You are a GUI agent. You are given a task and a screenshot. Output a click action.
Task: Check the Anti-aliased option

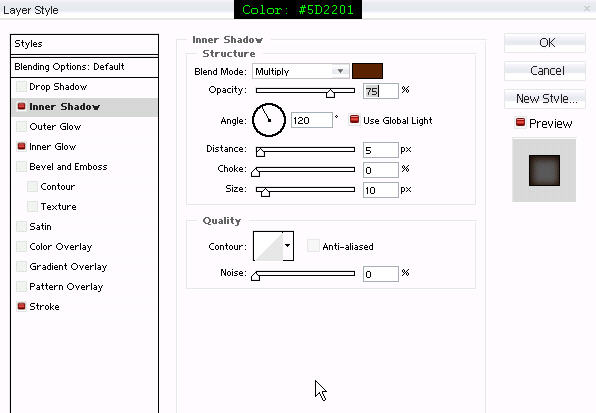pyautogui.click(x=313, y=246)
